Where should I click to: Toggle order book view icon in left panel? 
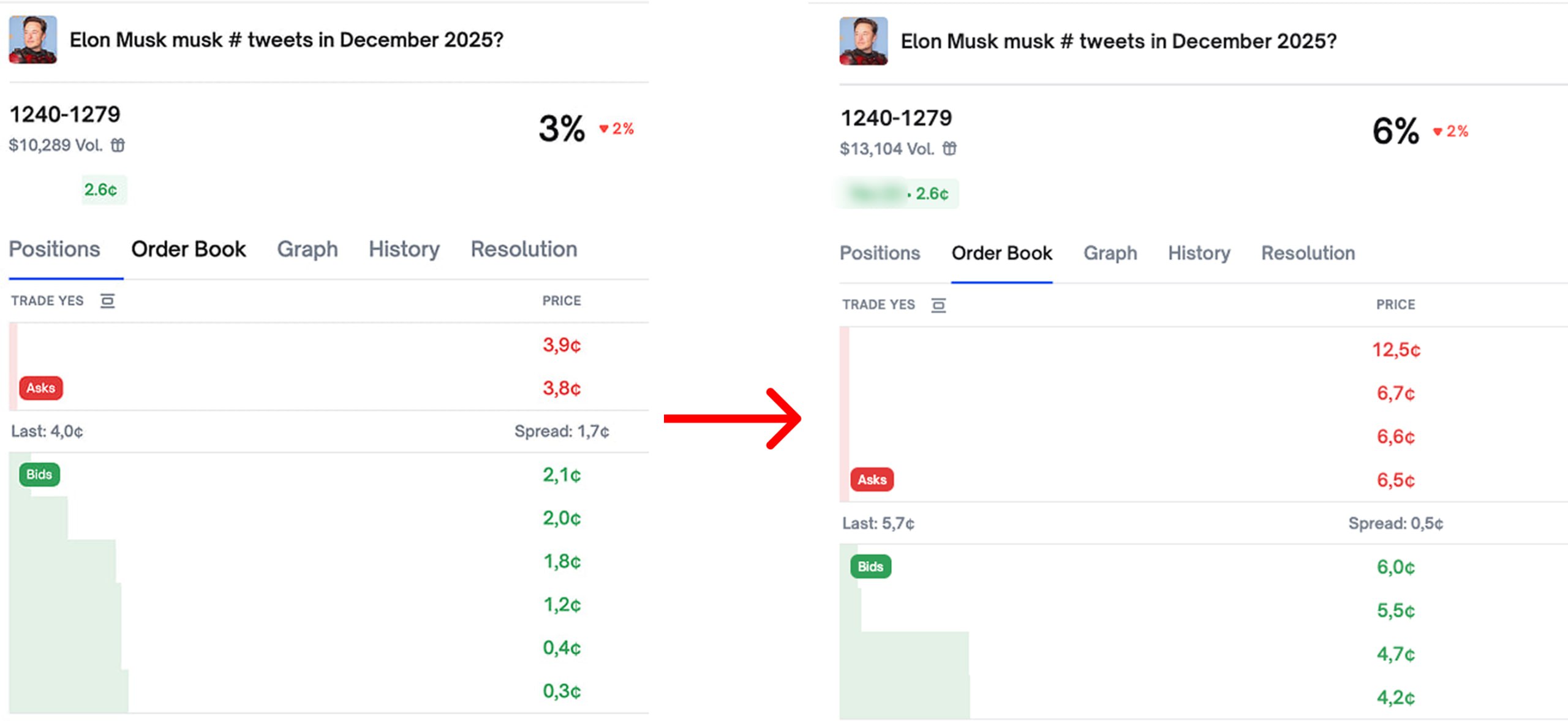tap(107, 301)
